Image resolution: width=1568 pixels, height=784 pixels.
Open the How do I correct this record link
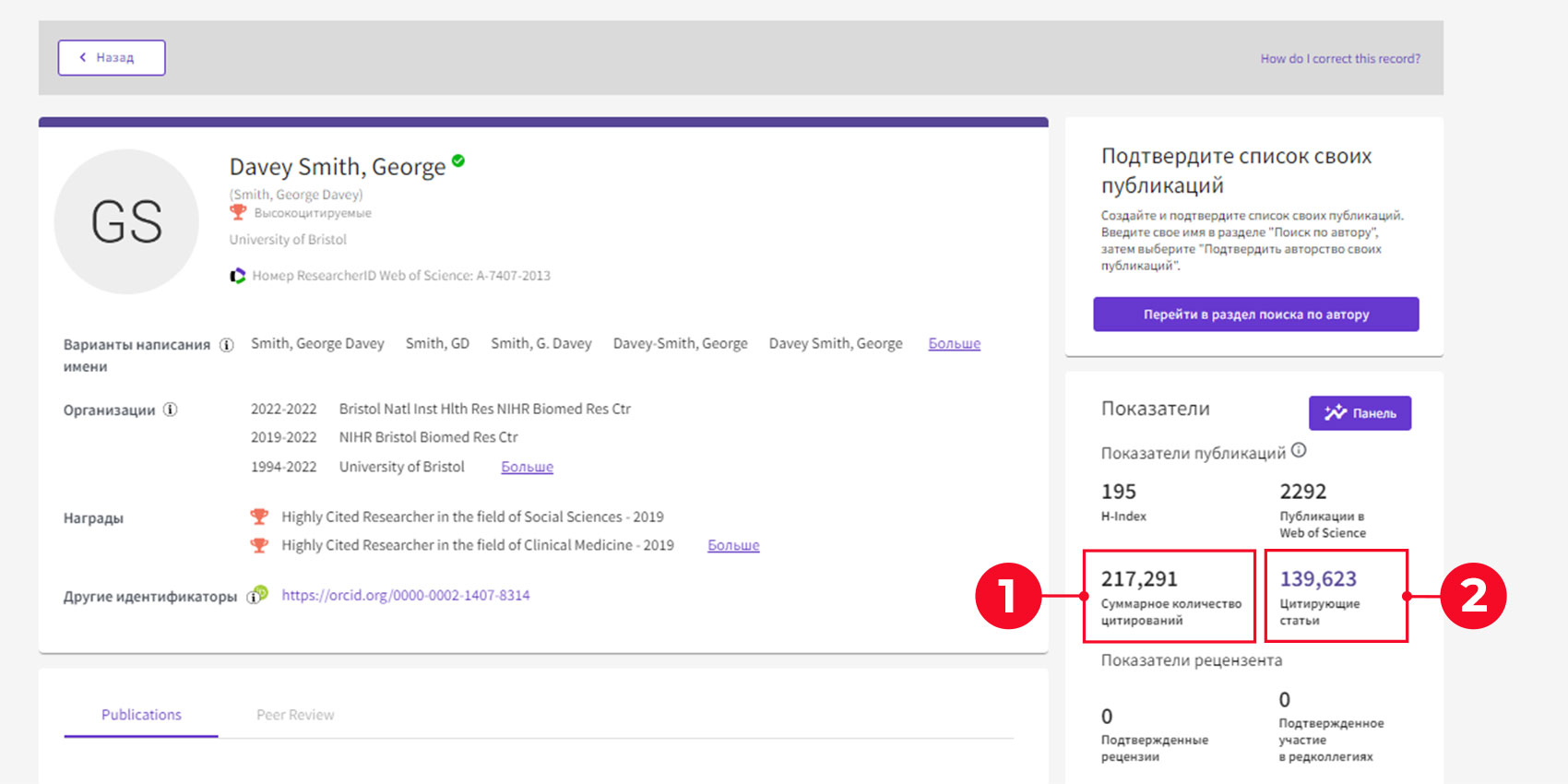1339,58
